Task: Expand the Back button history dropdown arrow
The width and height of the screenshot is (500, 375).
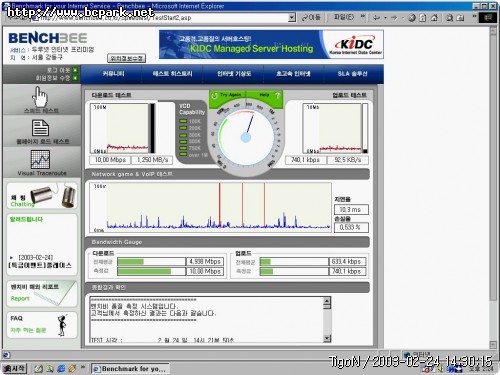Action: [385, 17]
